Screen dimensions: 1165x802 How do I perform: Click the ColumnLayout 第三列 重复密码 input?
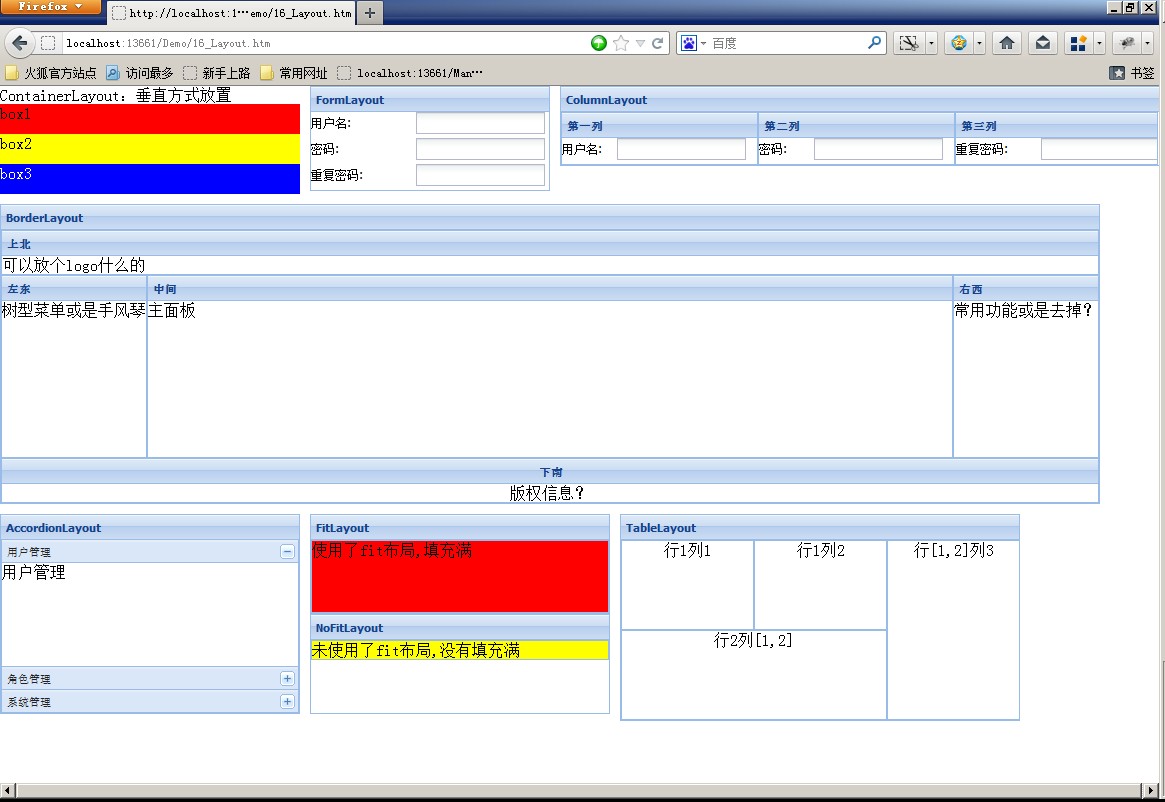coord(1099,149)
